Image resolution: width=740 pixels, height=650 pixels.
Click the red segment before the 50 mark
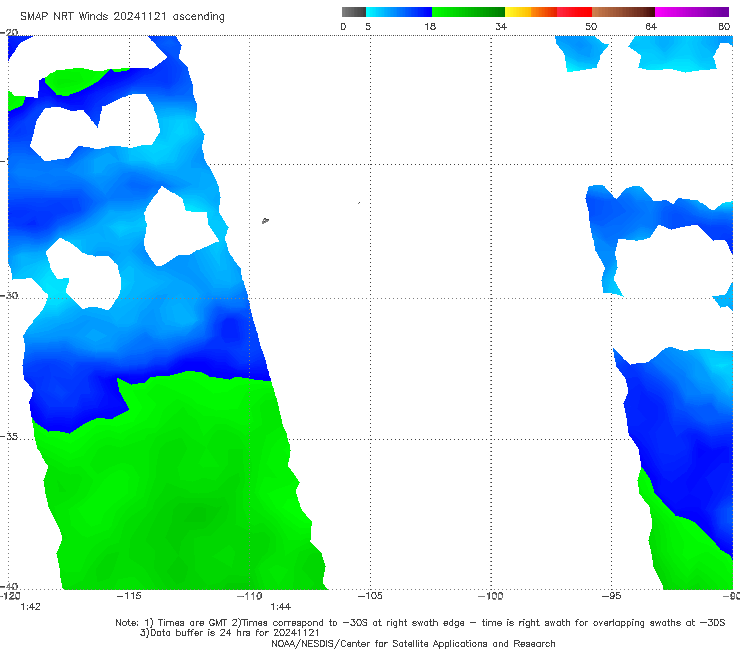(574, 12)
